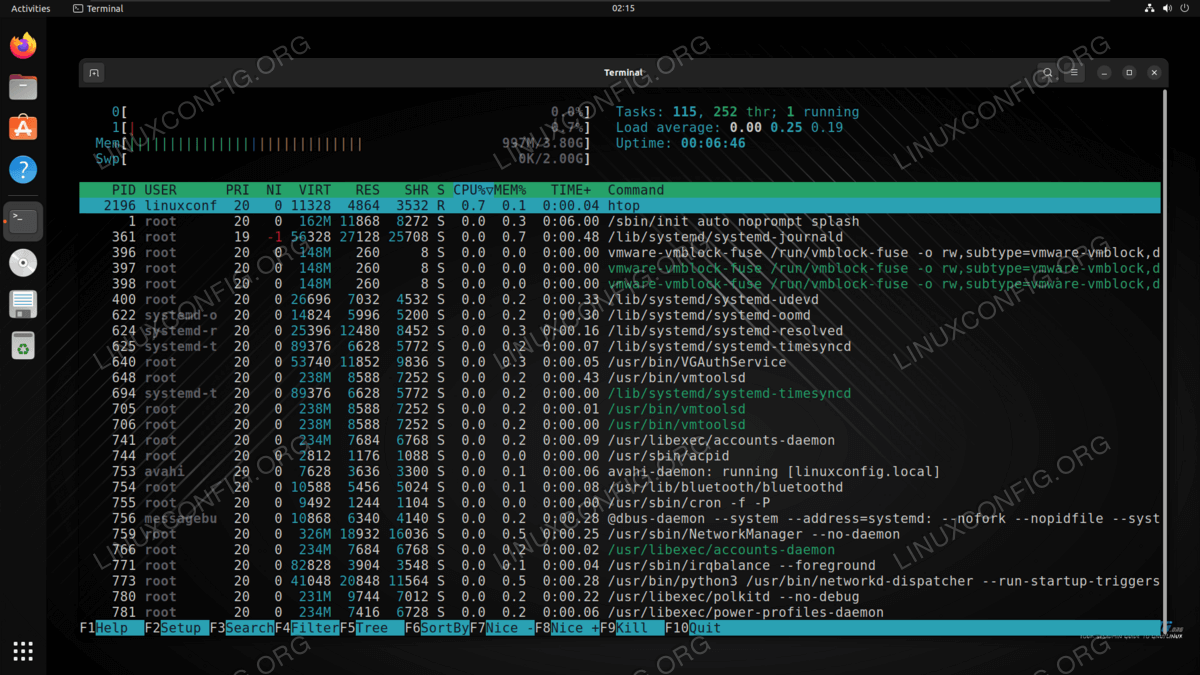This screenshot has width=1200, height=675.
Task: Select the polkitd process row
Action: [x=620, y=597]
